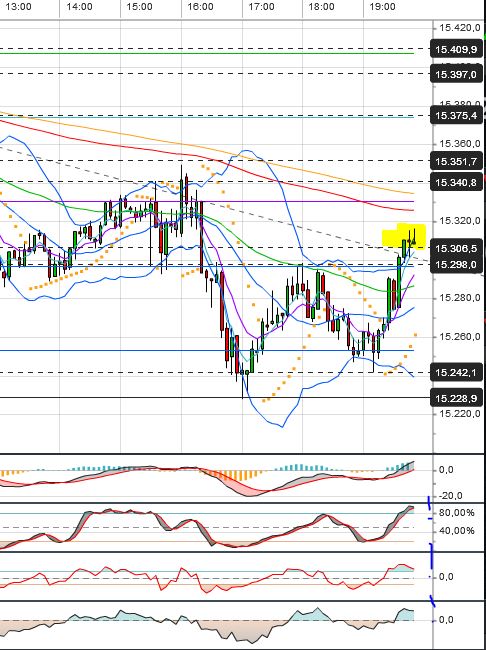486x650 pixels.
Task: Click the 16:00 time axis label
Action: (201, 7)
